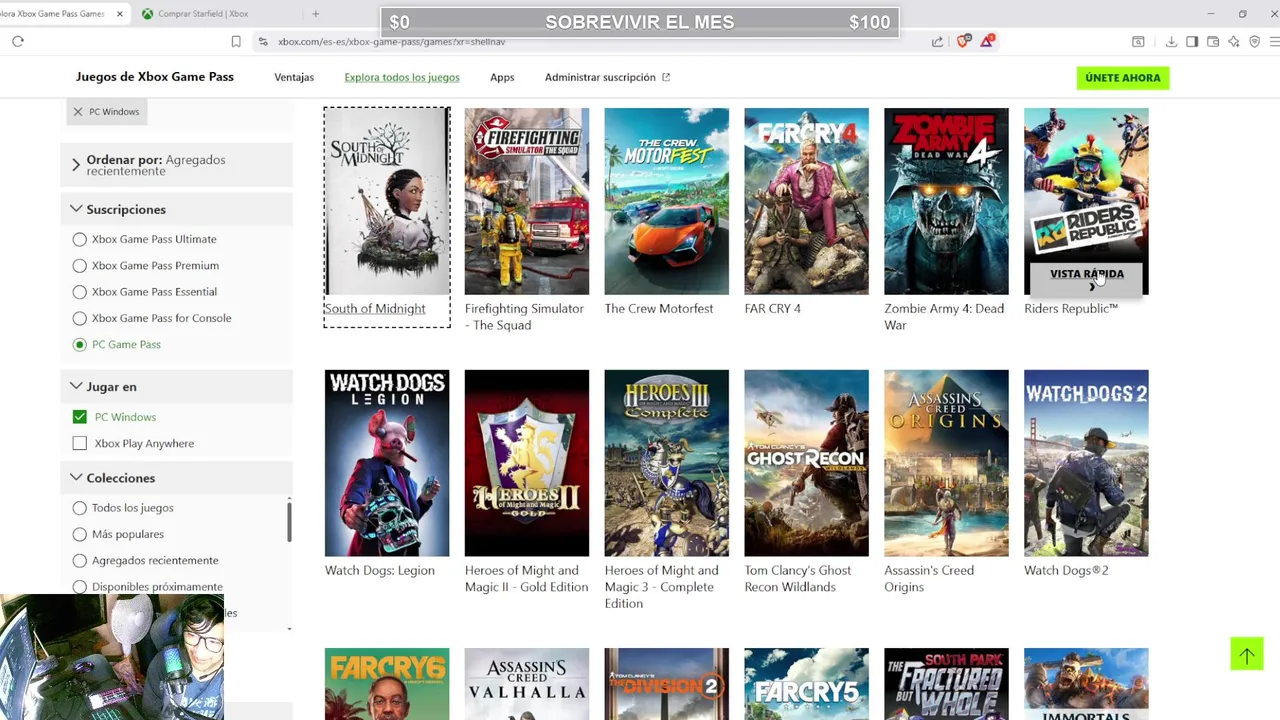This screenshot has width=1280, height=720.
Task: Open Heroes of Might and Magic 3 cover
Action: coord(667,463)
